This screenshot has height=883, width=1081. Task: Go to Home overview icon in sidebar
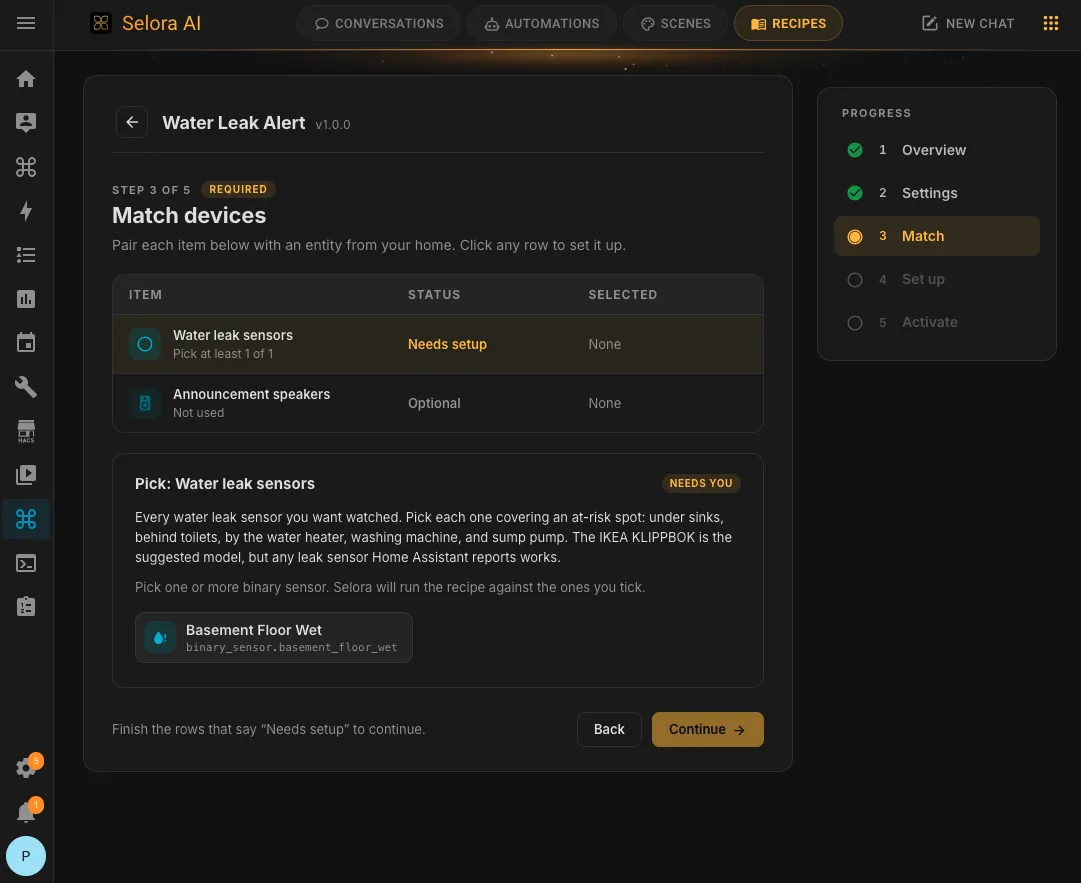pos(26,79)
